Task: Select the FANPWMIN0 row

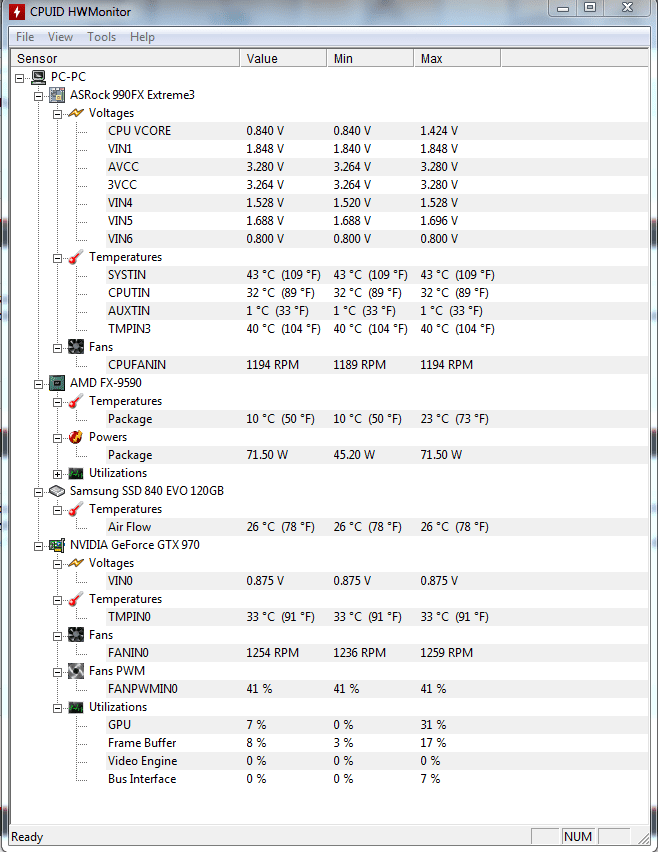Action: [377, 689]
